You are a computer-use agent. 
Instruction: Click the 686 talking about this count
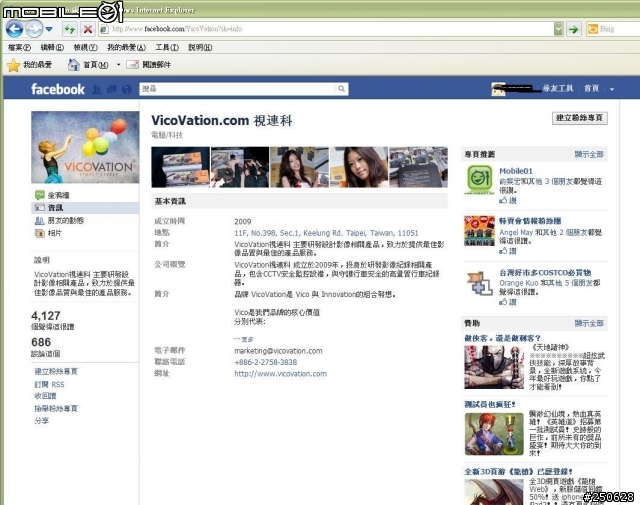pos(41,342)
